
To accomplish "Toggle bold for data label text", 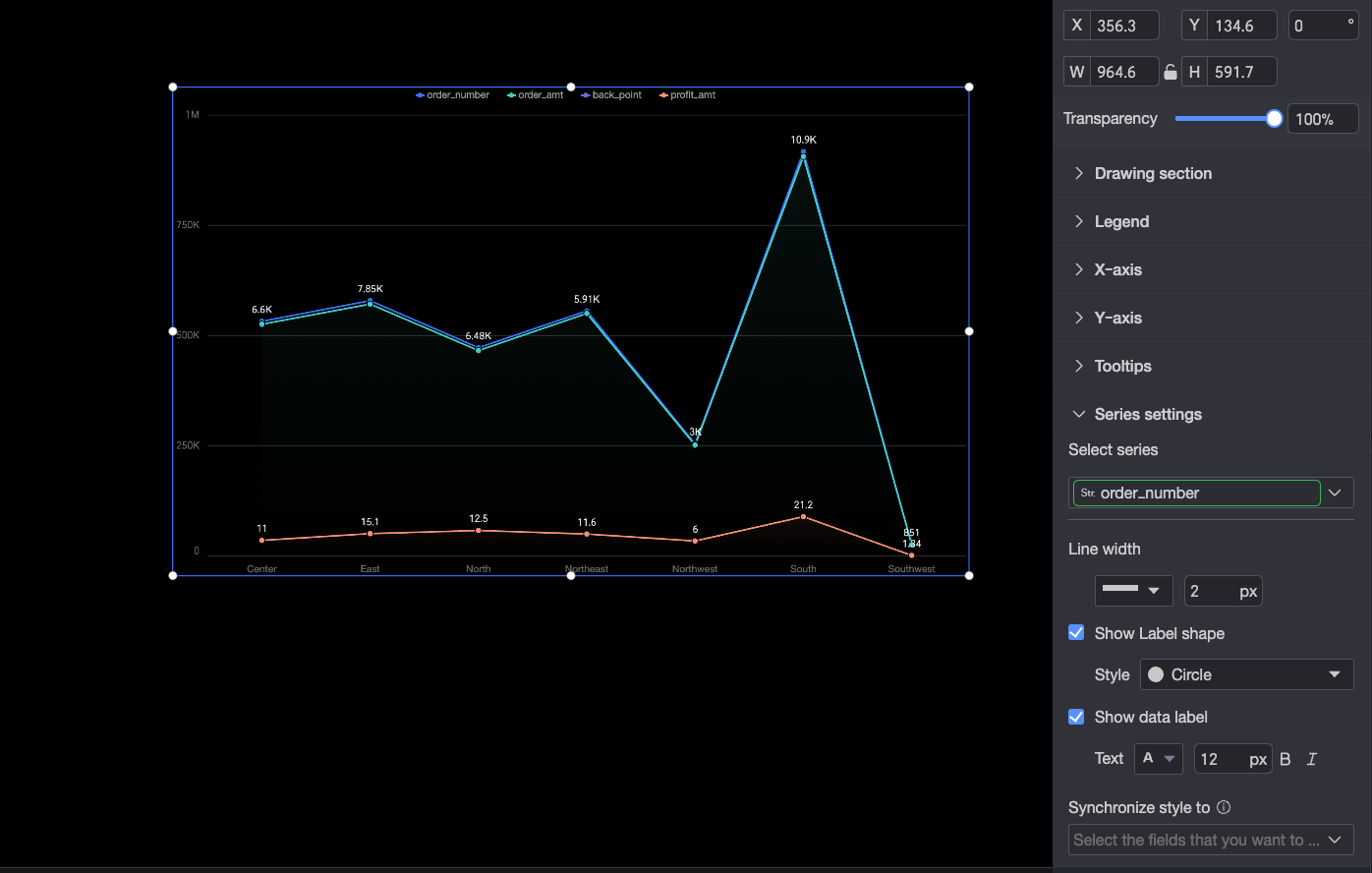I will tap(1286, 759).
